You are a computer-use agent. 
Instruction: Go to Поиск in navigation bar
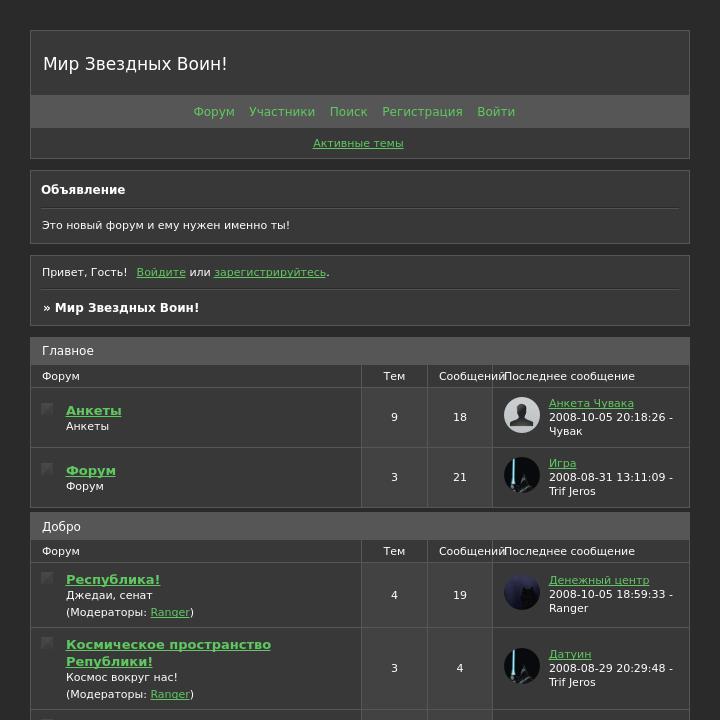349,112
